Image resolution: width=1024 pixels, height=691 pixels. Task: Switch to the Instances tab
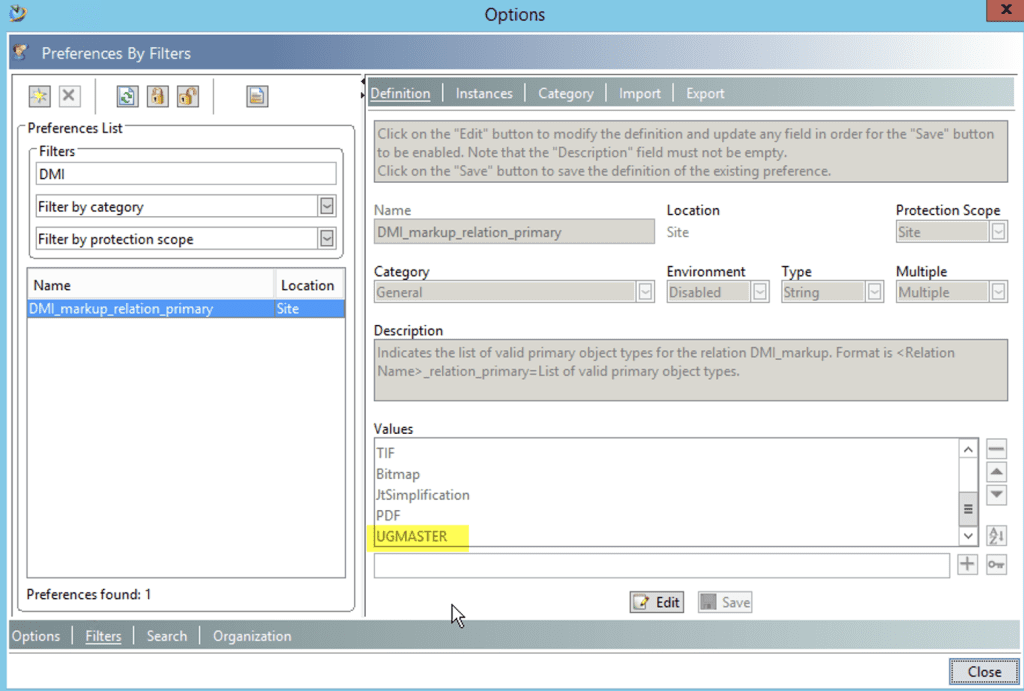tap(483, 92)
